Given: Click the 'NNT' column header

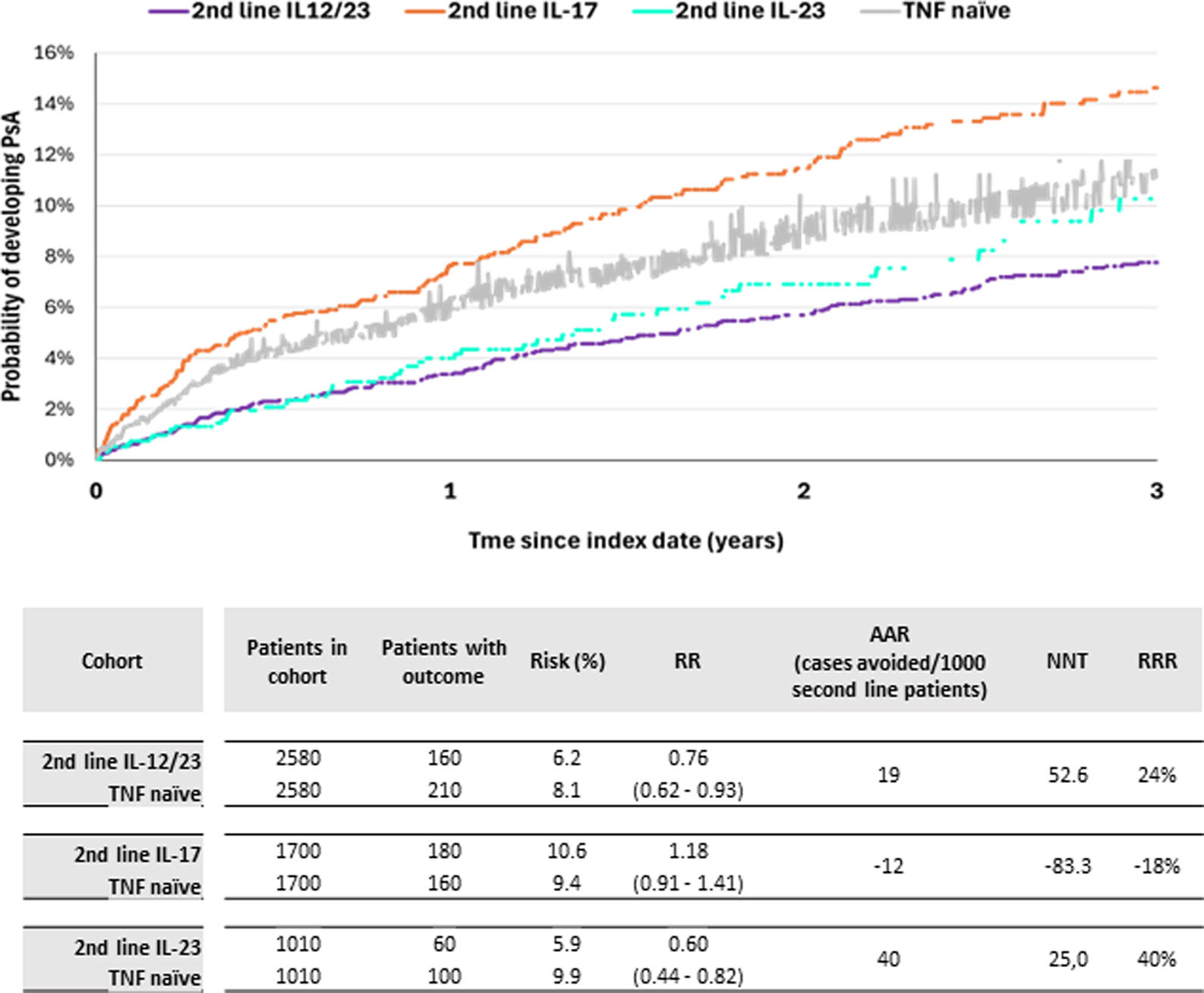Looking at the screenshot, I should 1067,661.
